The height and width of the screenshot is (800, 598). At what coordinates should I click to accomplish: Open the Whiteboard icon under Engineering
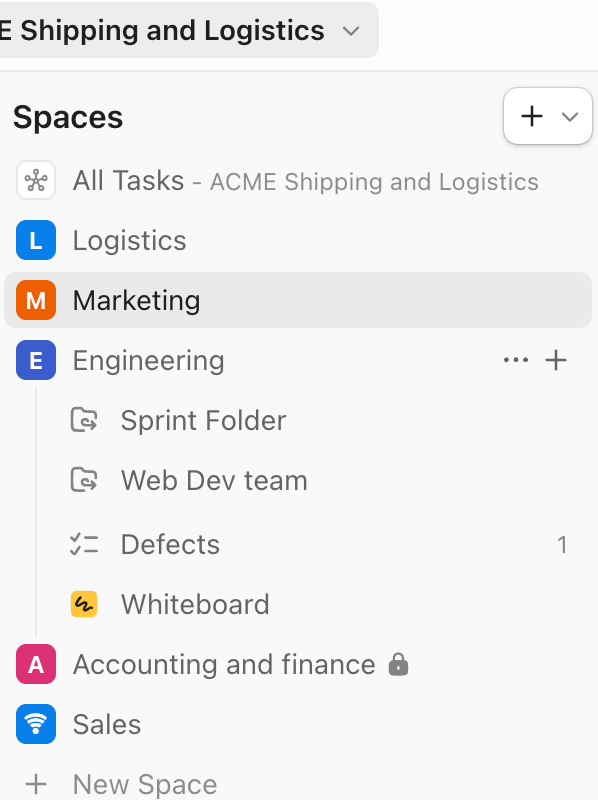[85, 604]
